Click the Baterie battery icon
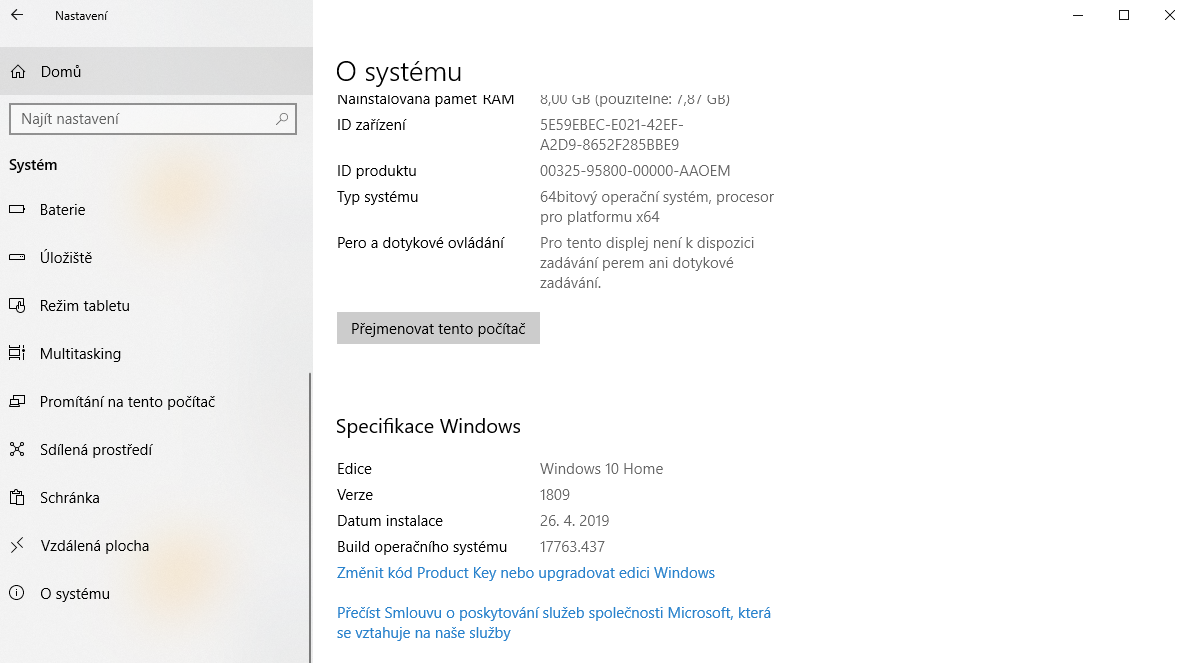Screen dimensions: 1179x663 [17, 209]
